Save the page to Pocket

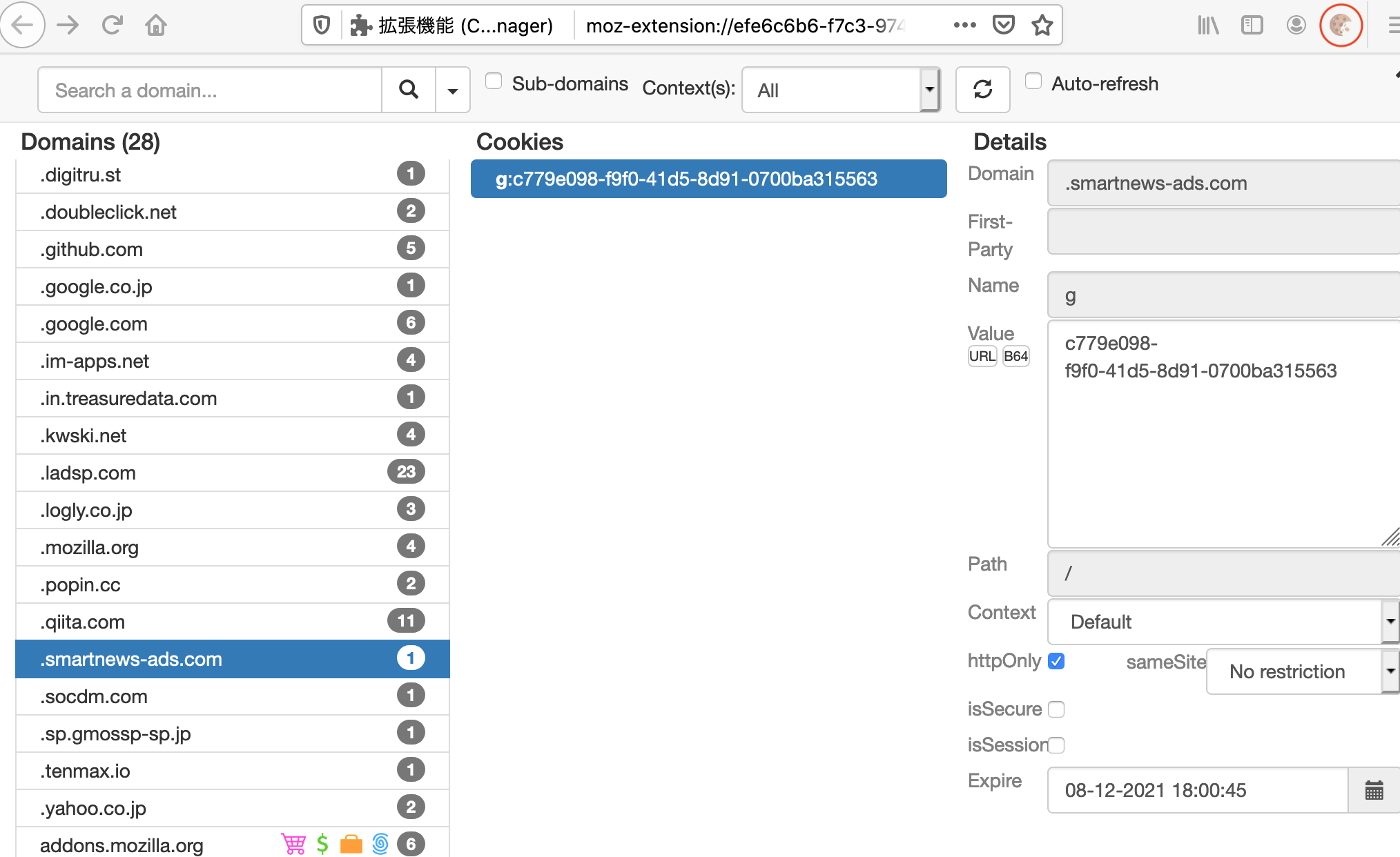[1003, 26]
